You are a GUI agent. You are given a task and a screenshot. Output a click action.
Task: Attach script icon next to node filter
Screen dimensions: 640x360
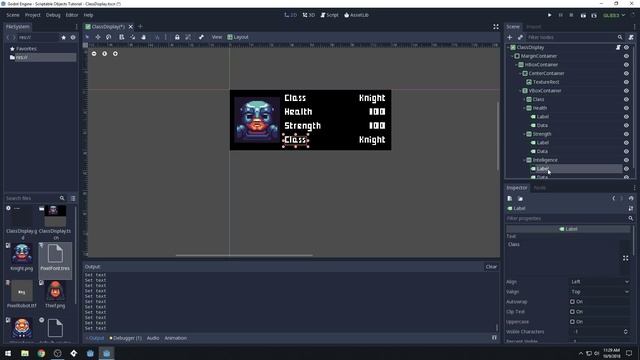point(631,37)
